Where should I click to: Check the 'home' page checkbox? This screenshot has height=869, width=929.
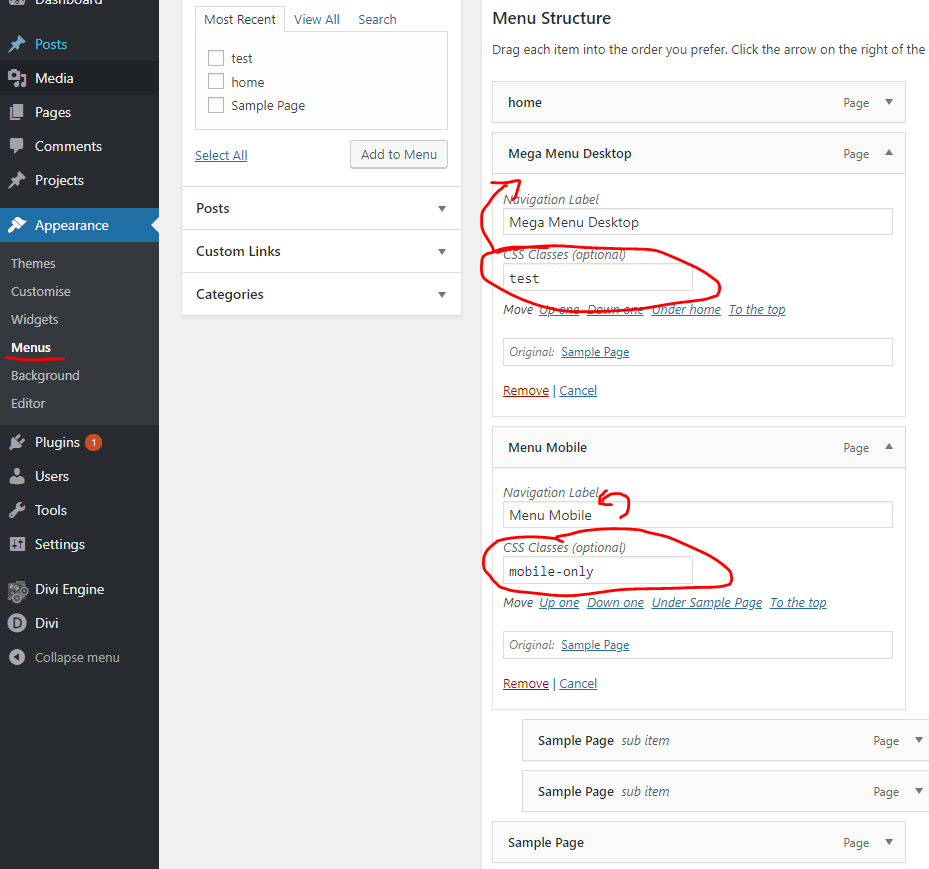click(216, 82)
